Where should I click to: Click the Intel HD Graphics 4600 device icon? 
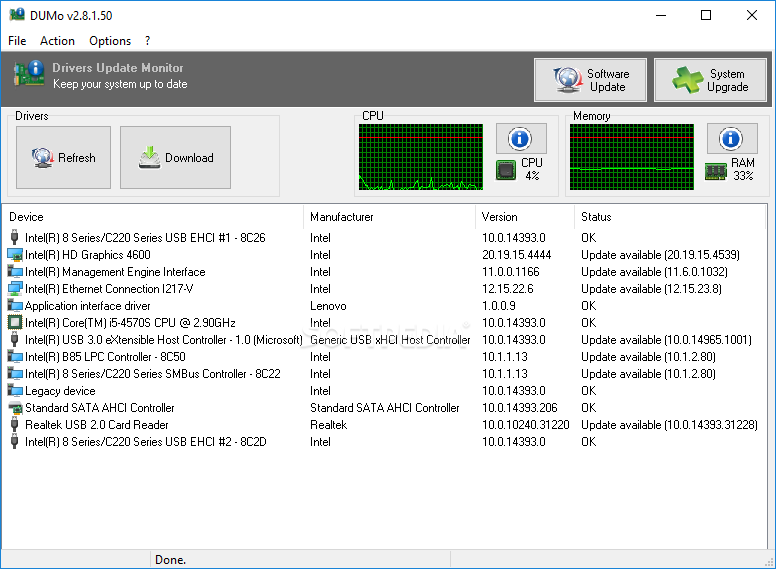[x=15, y=255]
